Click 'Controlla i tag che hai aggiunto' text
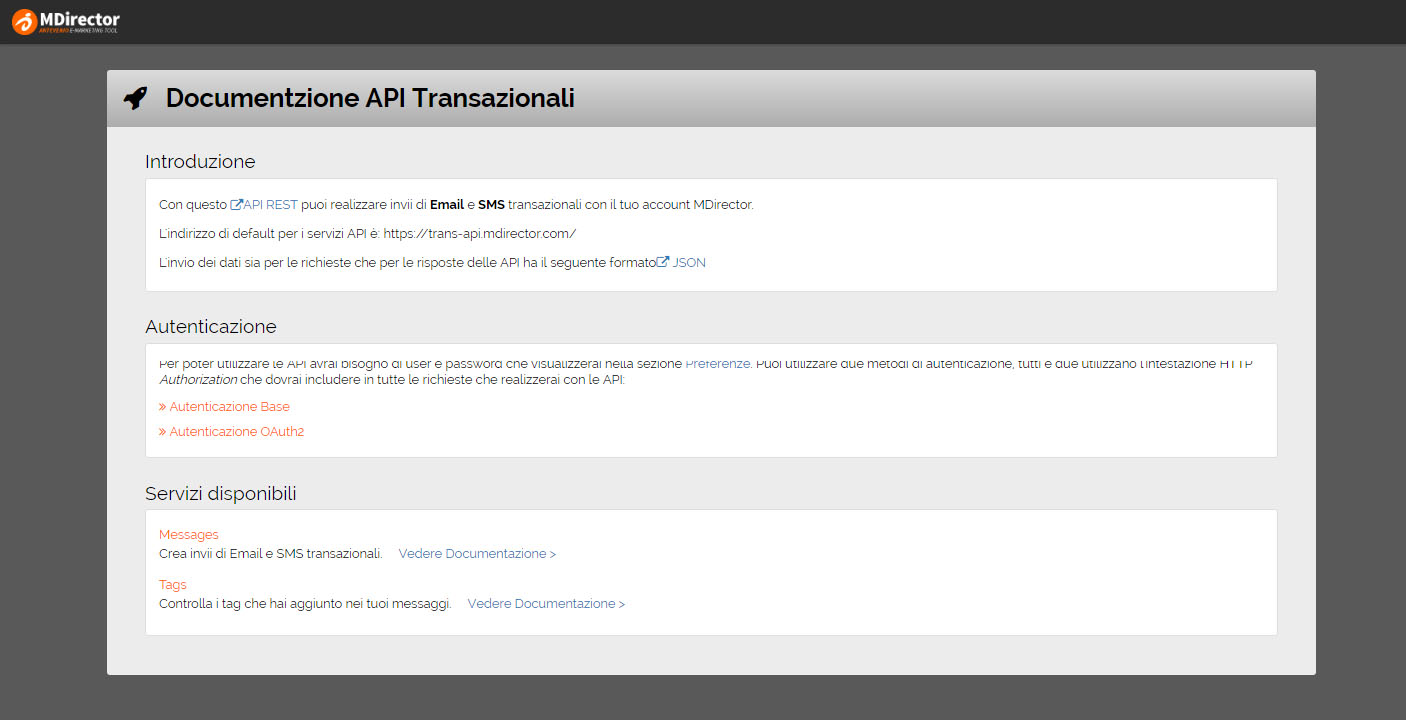 pos(305,604)
